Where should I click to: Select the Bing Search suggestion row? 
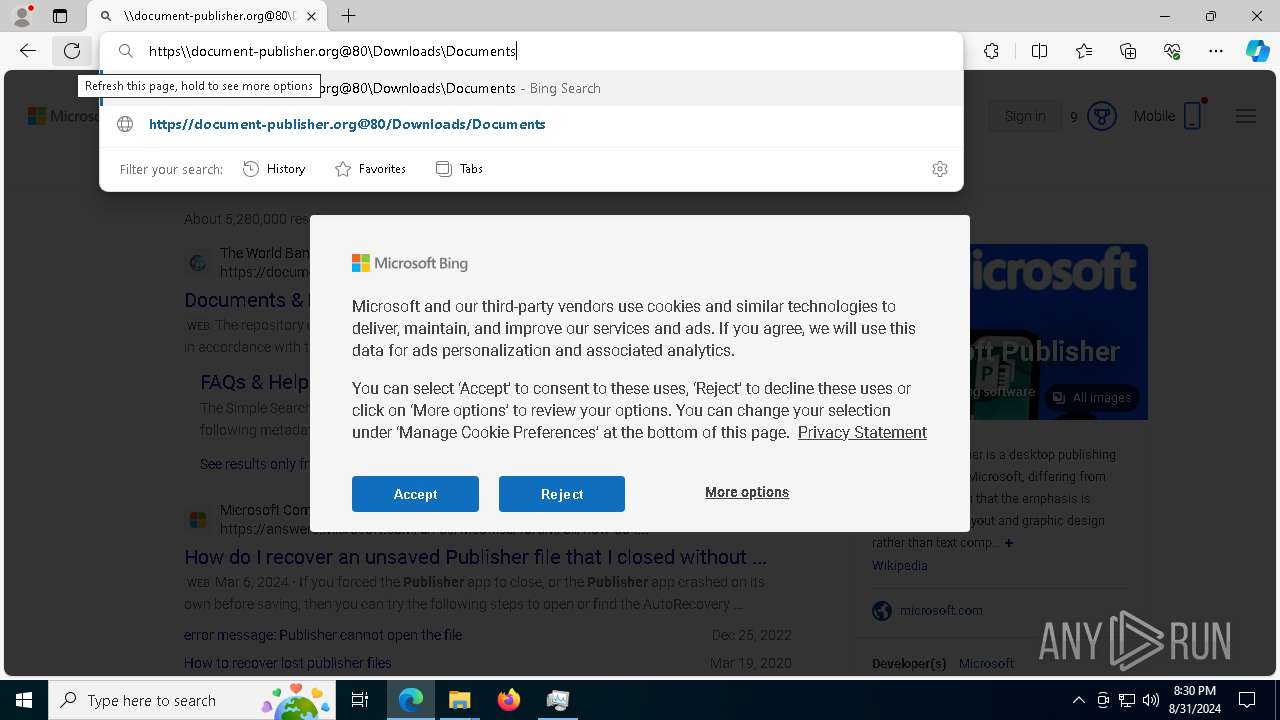531,88
